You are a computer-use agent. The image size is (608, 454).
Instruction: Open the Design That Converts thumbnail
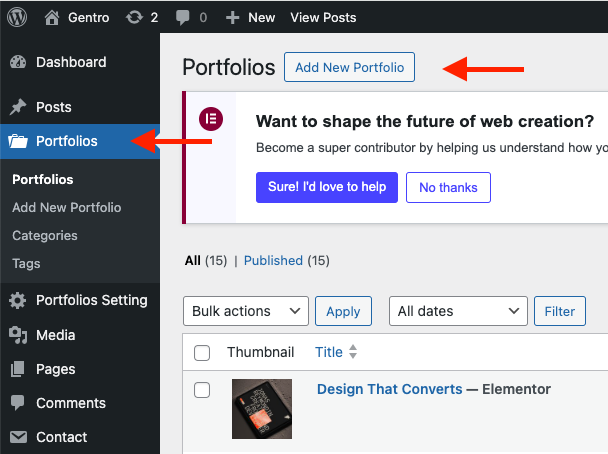262,408
